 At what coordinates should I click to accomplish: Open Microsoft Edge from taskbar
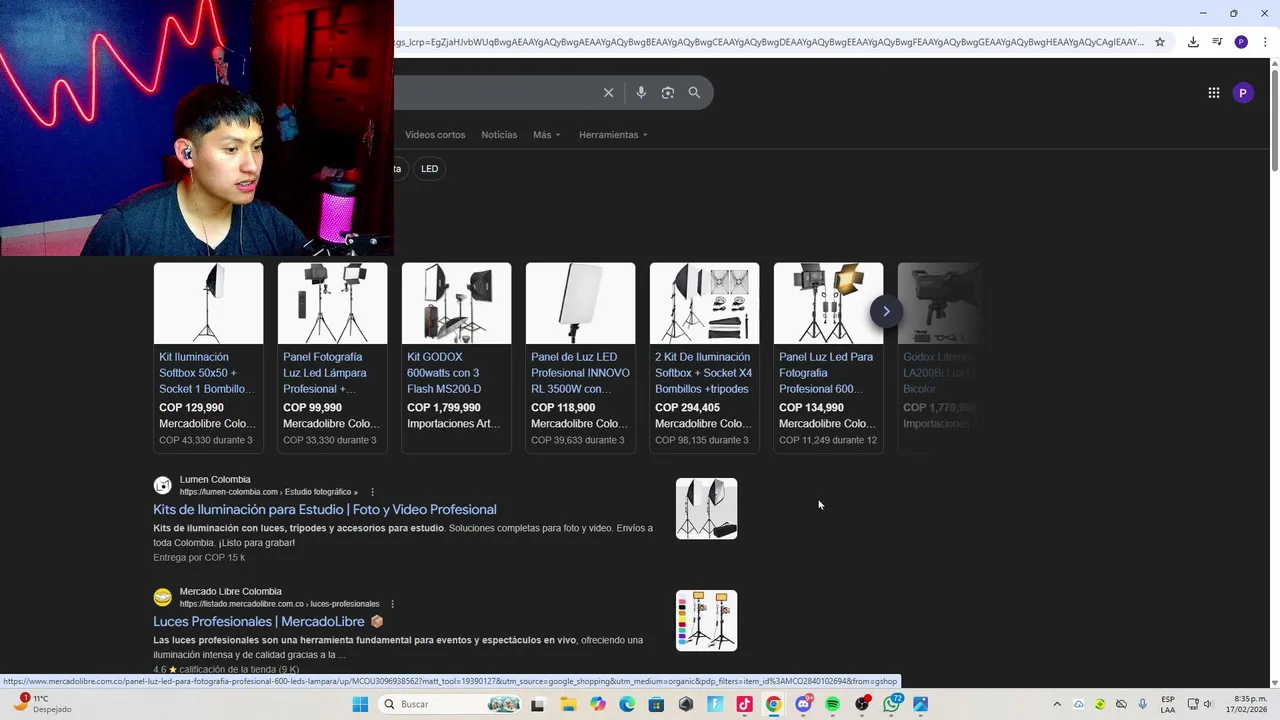(x=627, y=704)
